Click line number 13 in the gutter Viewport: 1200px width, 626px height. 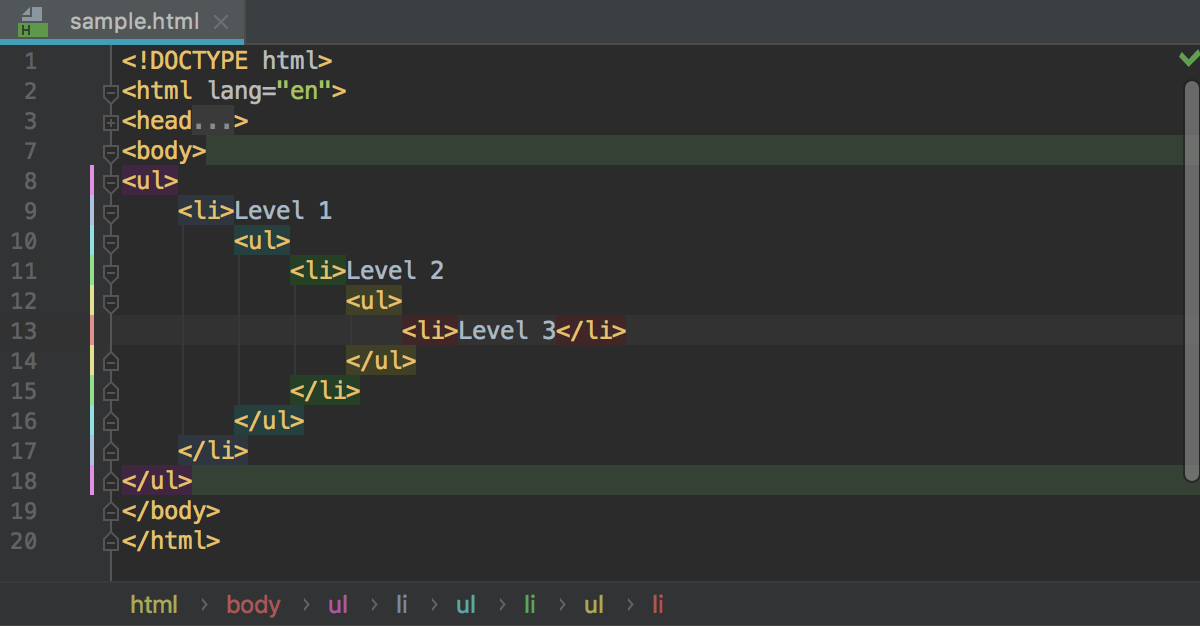[x=24, y=331]
